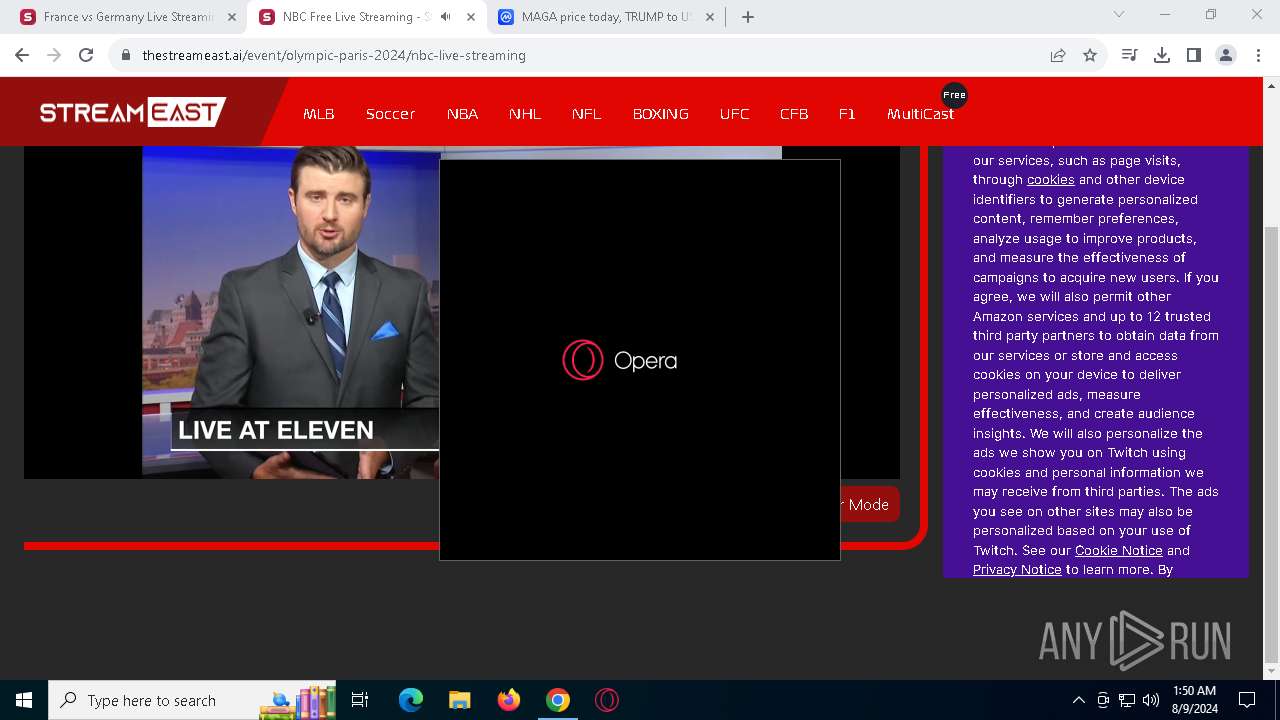Launch Firefox from taskbar
Image resolution: width=1280 pixels, height=720 pixels.
click(x=509, y=700)
